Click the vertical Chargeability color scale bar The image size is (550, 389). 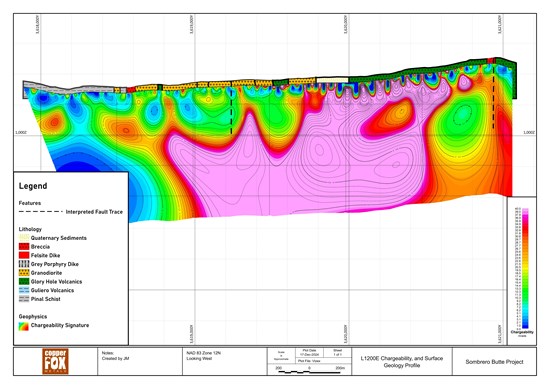coord(525,268)
